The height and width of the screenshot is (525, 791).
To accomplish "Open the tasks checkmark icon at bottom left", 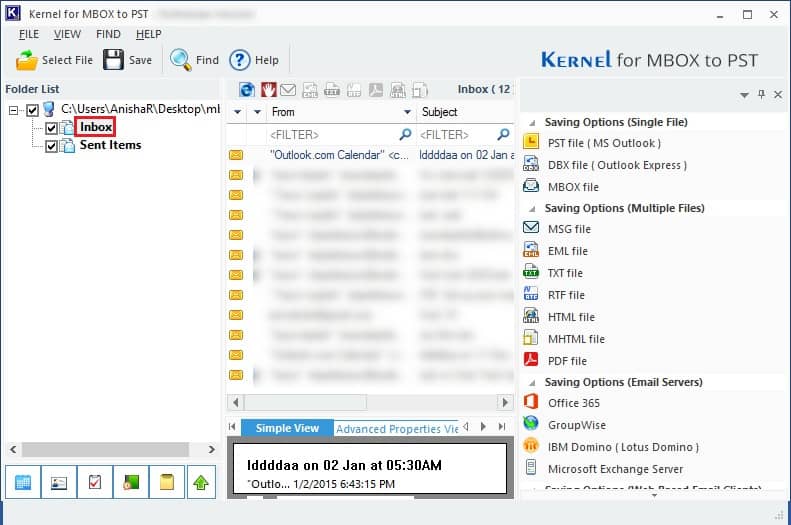I will pyautogui.click(x=95, y=482).
